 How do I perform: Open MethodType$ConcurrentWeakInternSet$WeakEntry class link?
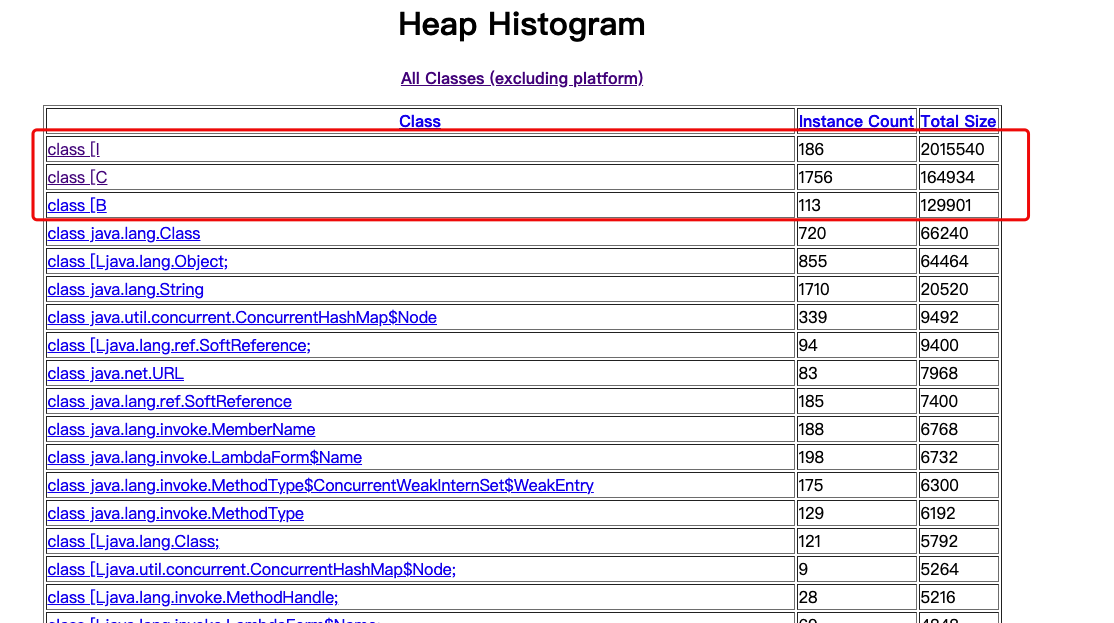(x=320, y=485)
